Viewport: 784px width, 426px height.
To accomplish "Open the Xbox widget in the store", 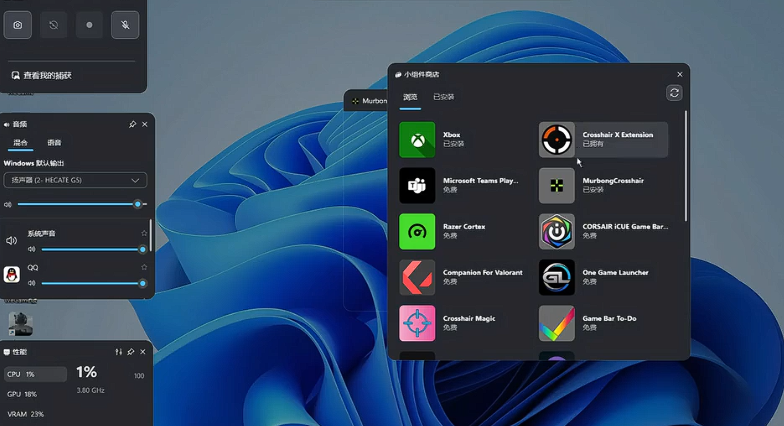I will [x=417, y=139].
